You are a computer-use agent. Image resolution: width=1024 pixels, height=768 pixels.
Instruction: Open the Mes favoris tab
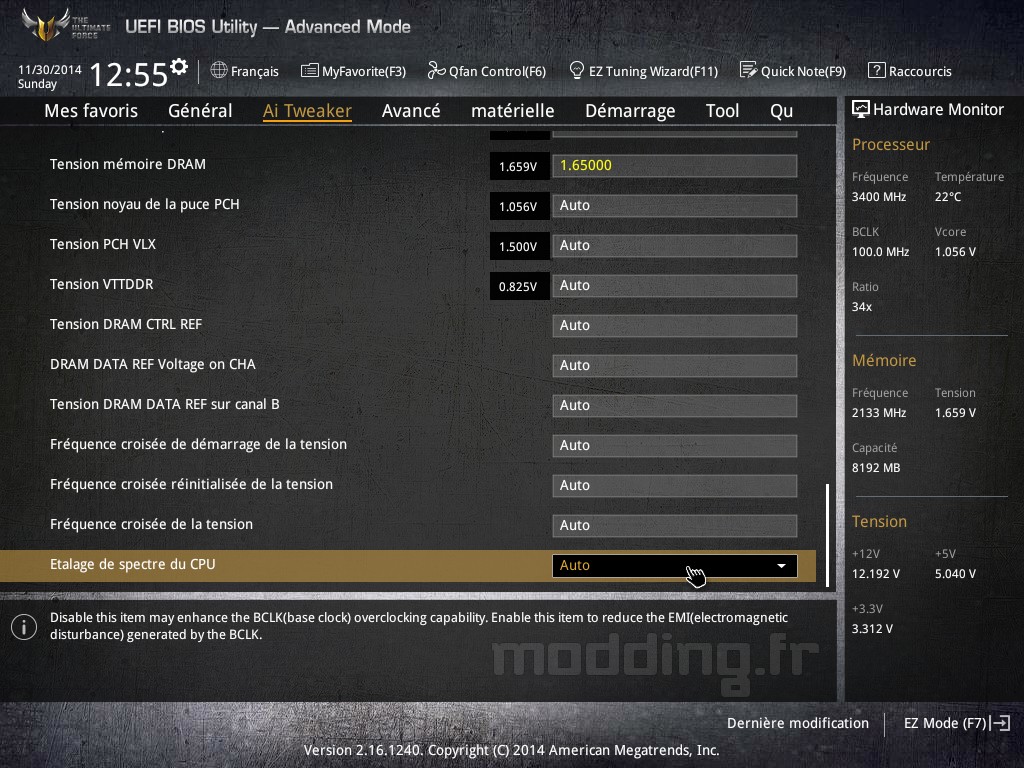pyautogui.click(x=91, y=111)
